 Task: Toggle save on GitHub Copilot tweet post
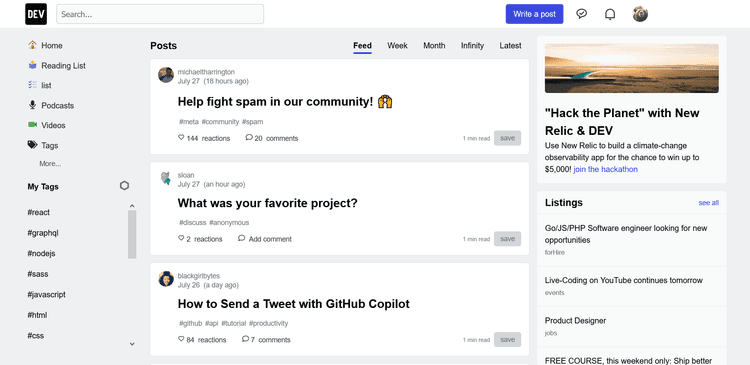tap(507, 340)
